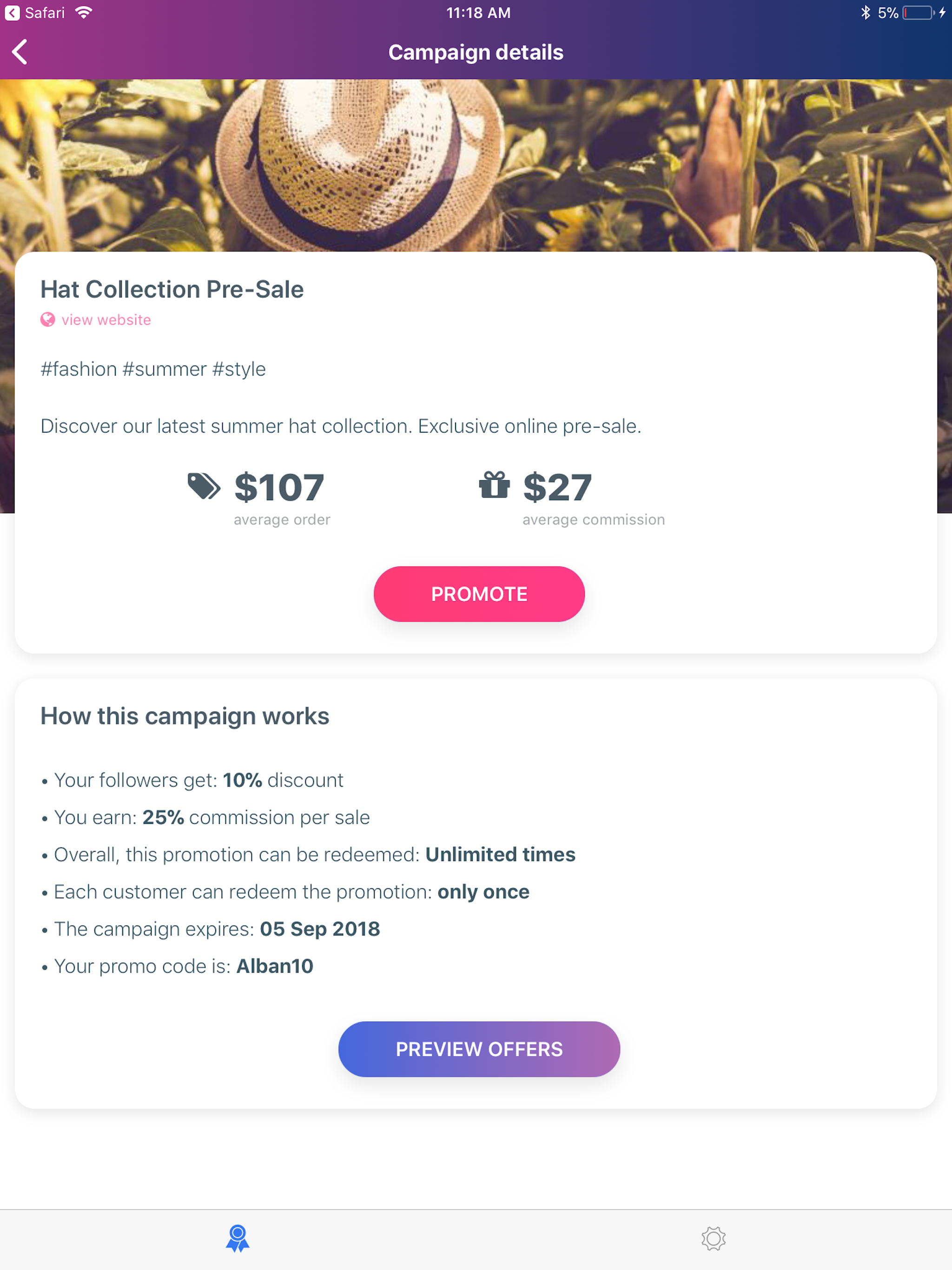Go back using the header chevron

pos(20,52)
